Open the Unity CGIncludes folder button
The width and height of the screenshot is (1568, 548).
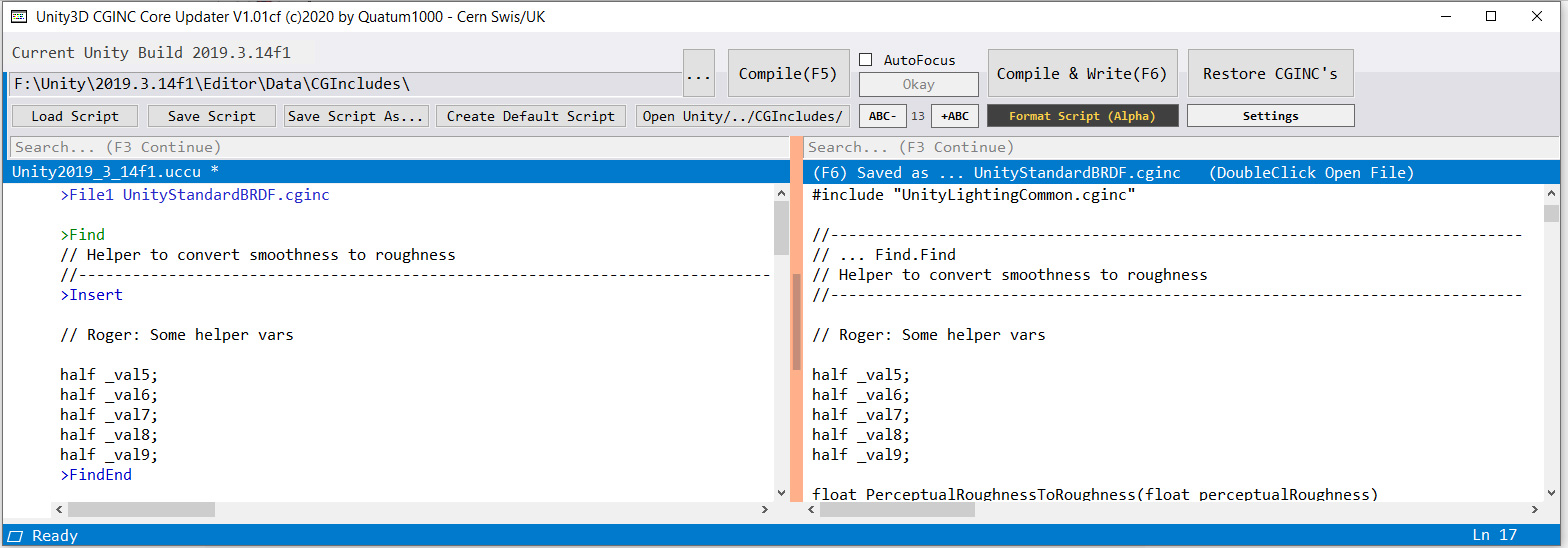click(x=744, y=116)
